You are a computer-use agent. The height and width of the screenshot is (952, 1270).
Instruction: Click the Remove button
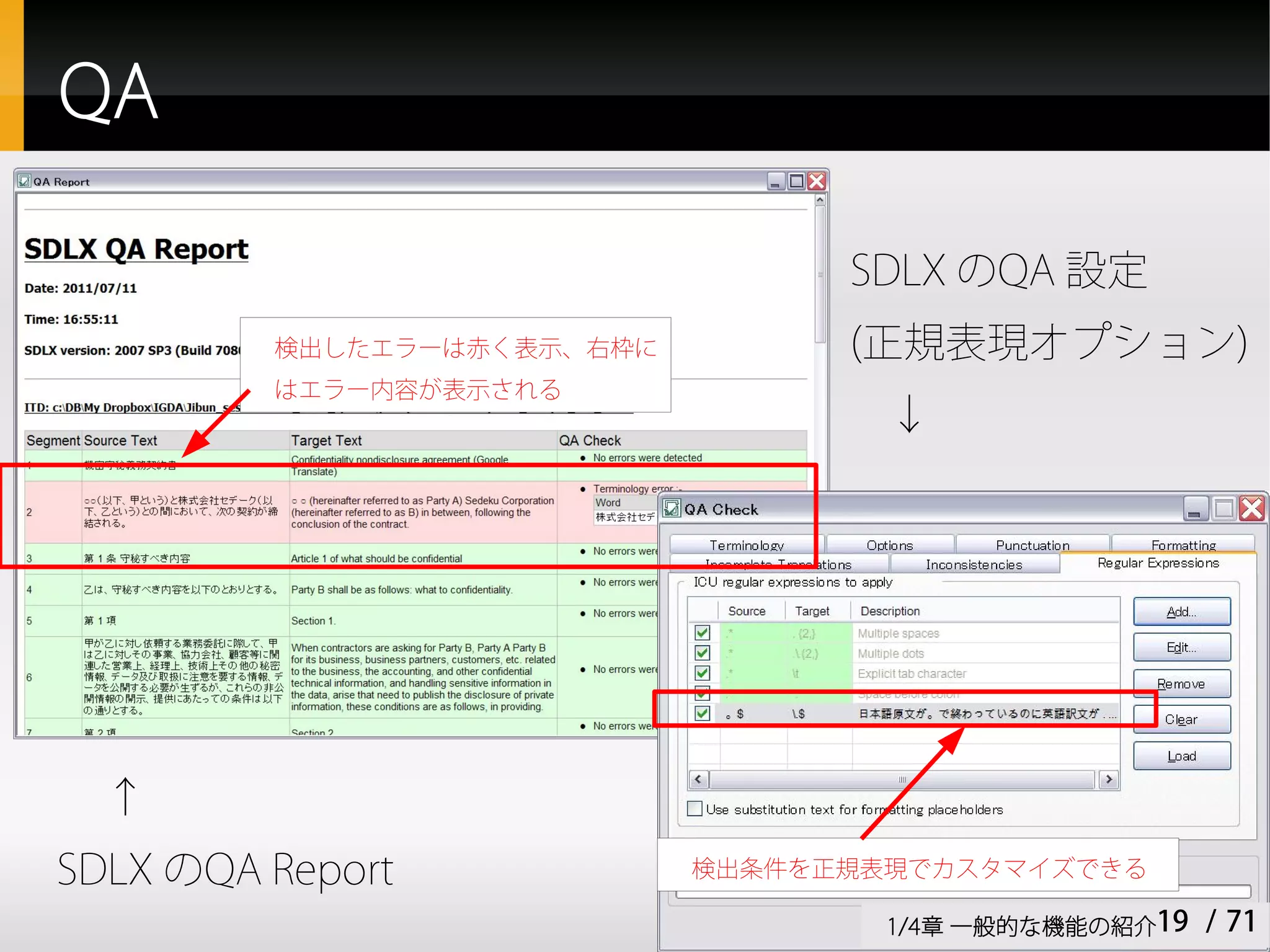tap(1182, 683)
